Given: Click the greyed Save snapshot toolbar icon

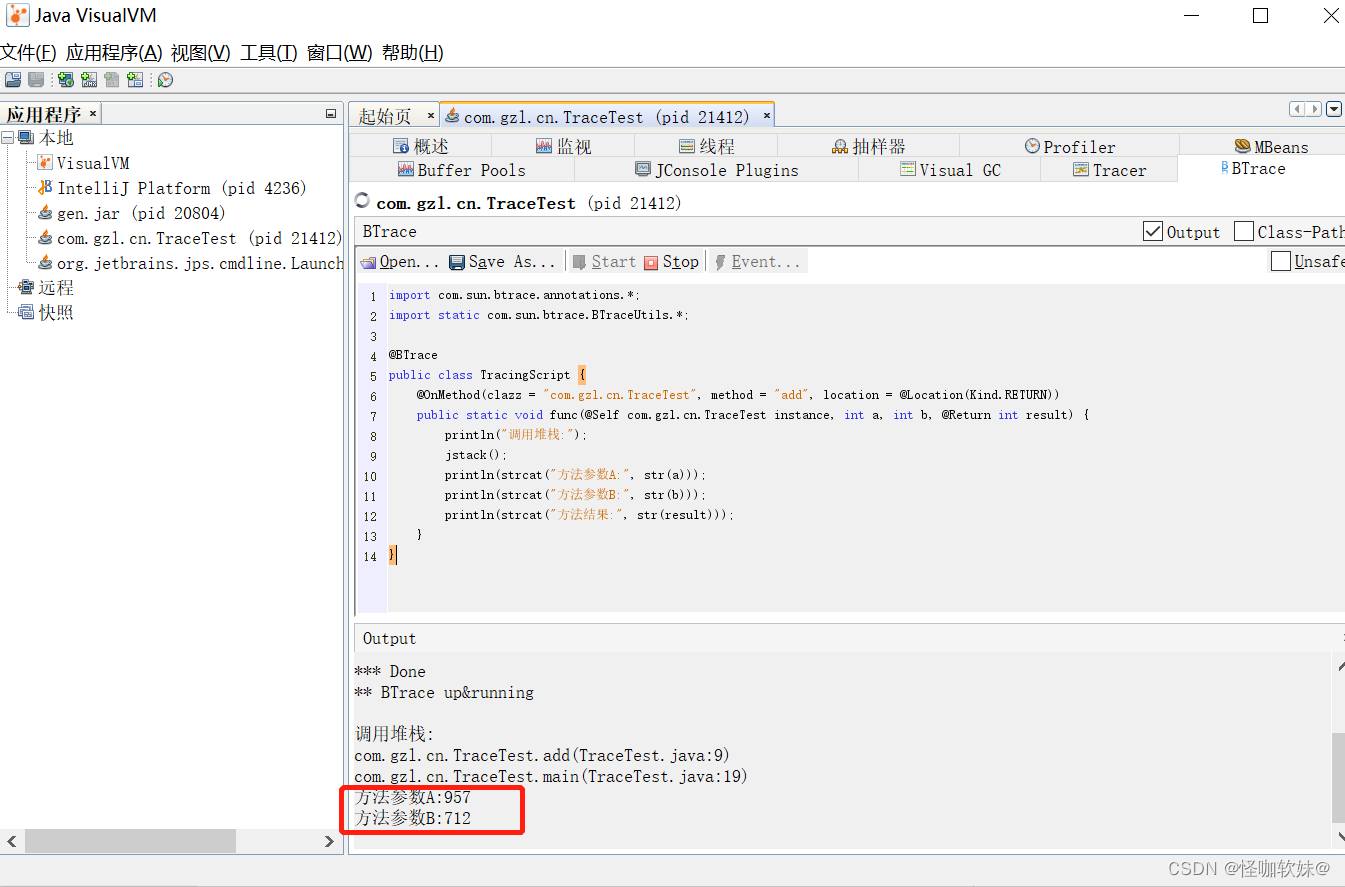Looking at the screenshot, I should tap(36, 80).
